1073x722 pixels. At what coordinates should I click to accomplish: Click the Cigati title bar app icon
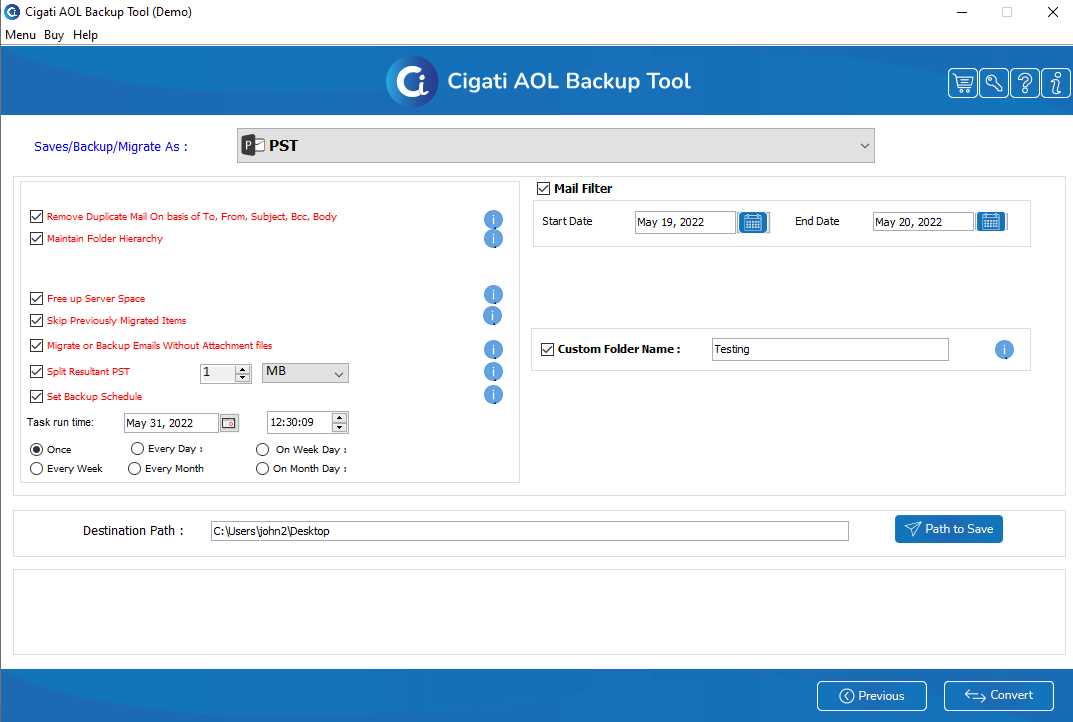click(x=12, y=12)
